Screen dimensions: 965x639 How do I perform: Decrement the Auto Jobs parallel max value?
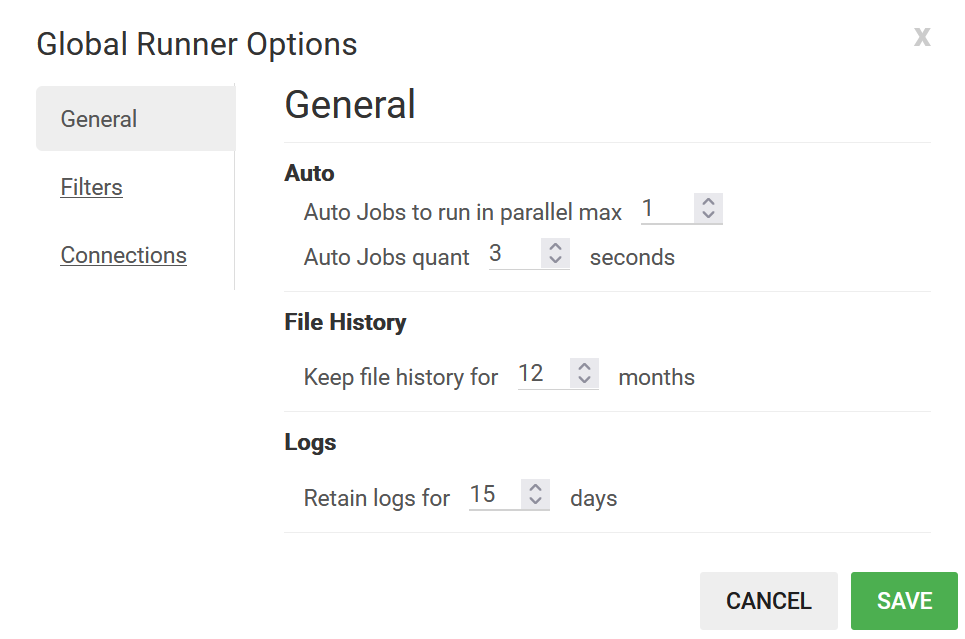(709, 213)
